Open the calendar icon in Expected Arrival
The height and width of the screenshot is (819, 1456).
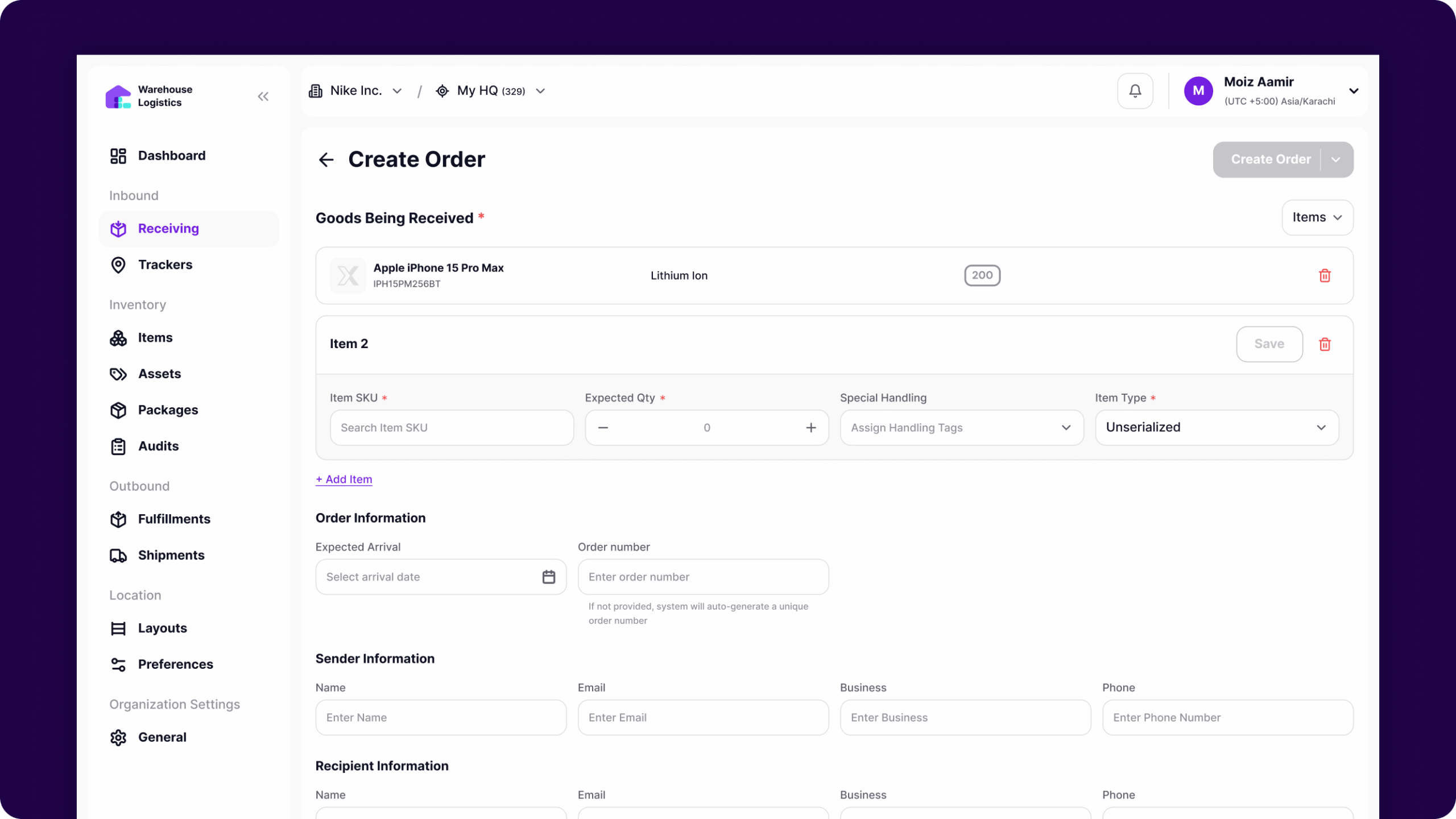[549, 577]
